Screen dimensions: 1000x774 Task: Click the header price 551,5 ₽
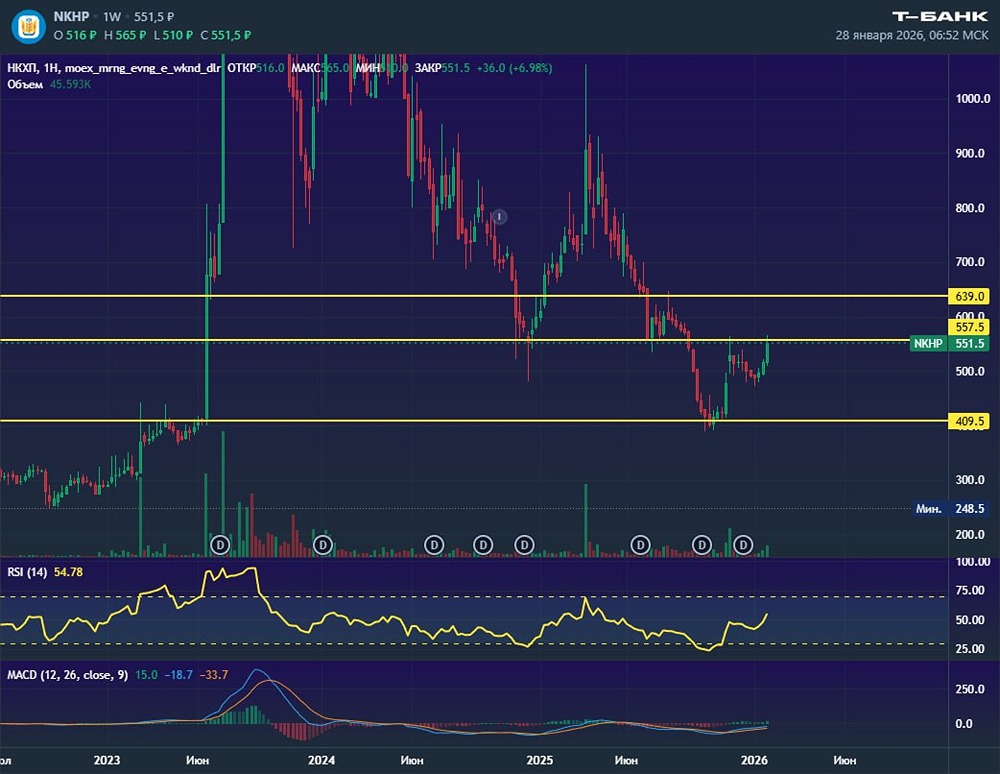coord(154,17)
